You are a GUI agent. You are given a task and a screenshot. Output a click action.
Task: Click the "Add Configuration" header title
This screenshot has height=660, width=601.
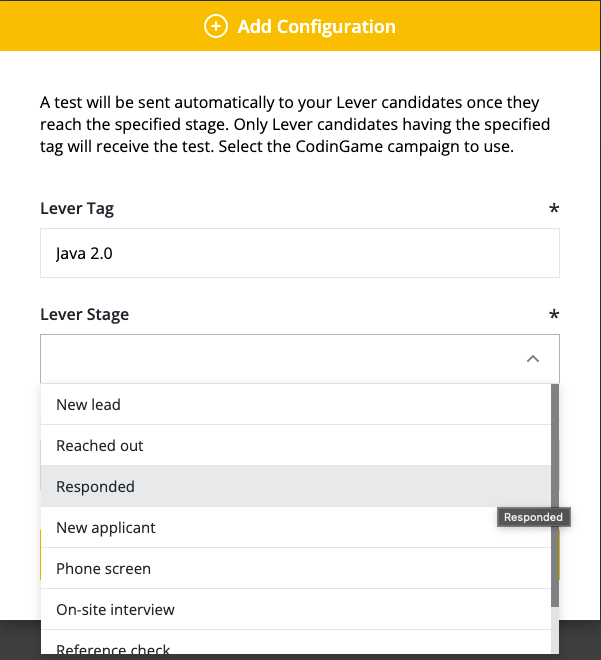pos(316,27)
